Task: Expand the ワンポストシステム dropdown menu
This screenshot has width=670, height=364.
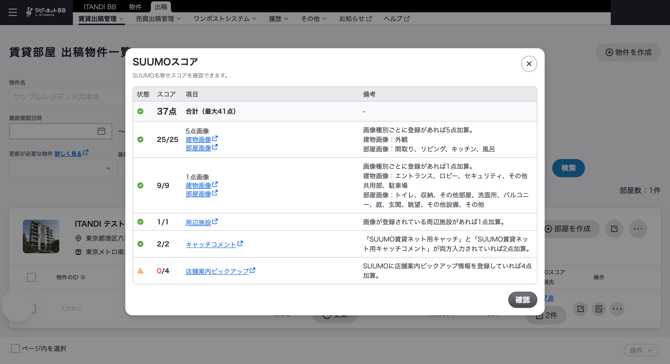Action: (225, 19)
